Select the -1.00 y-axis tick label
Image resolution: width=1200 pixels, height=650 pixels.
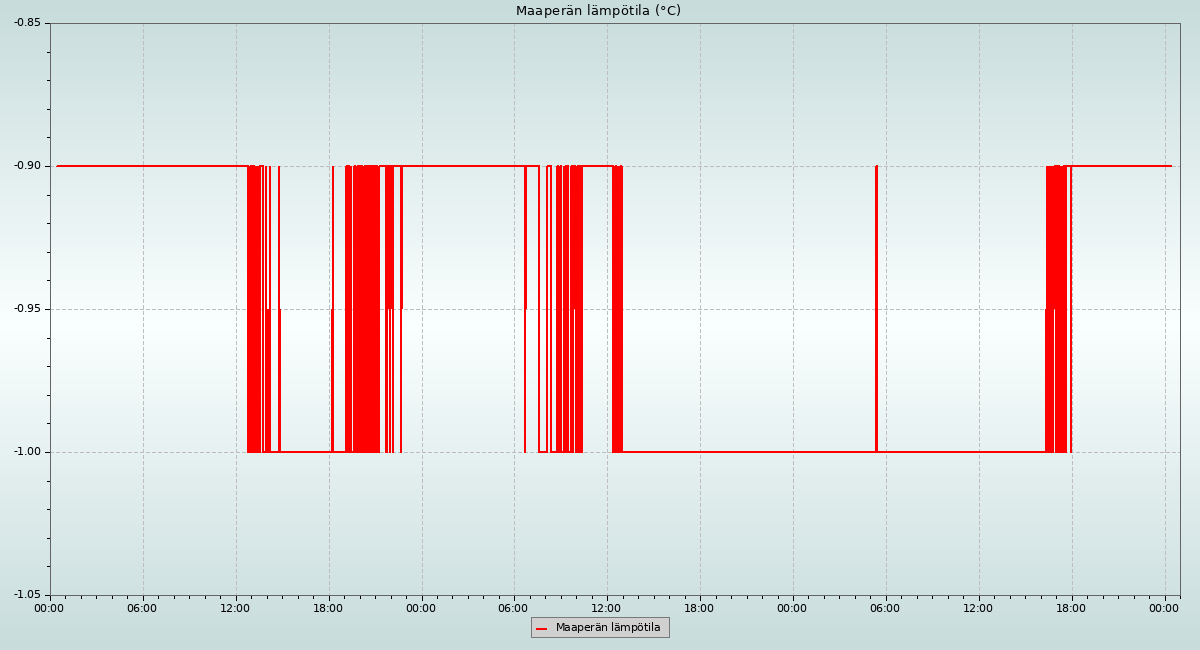click(x=27, y=452)
